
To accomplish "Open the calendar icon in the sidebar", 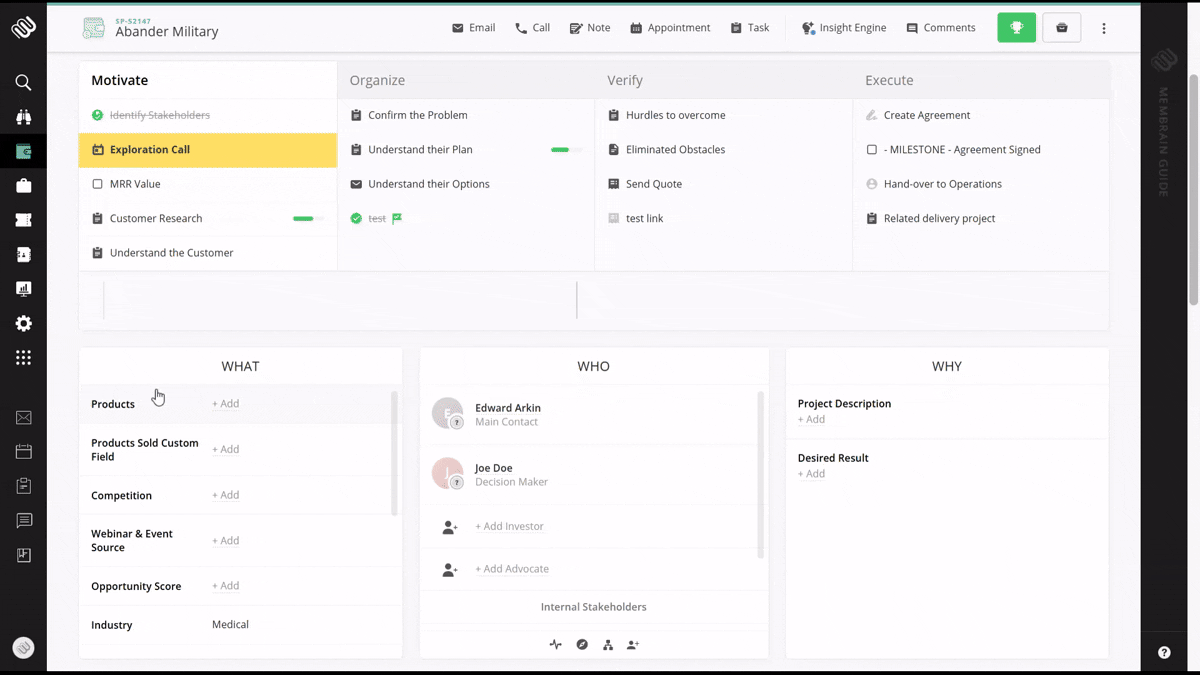I will [x=23, y=452].
